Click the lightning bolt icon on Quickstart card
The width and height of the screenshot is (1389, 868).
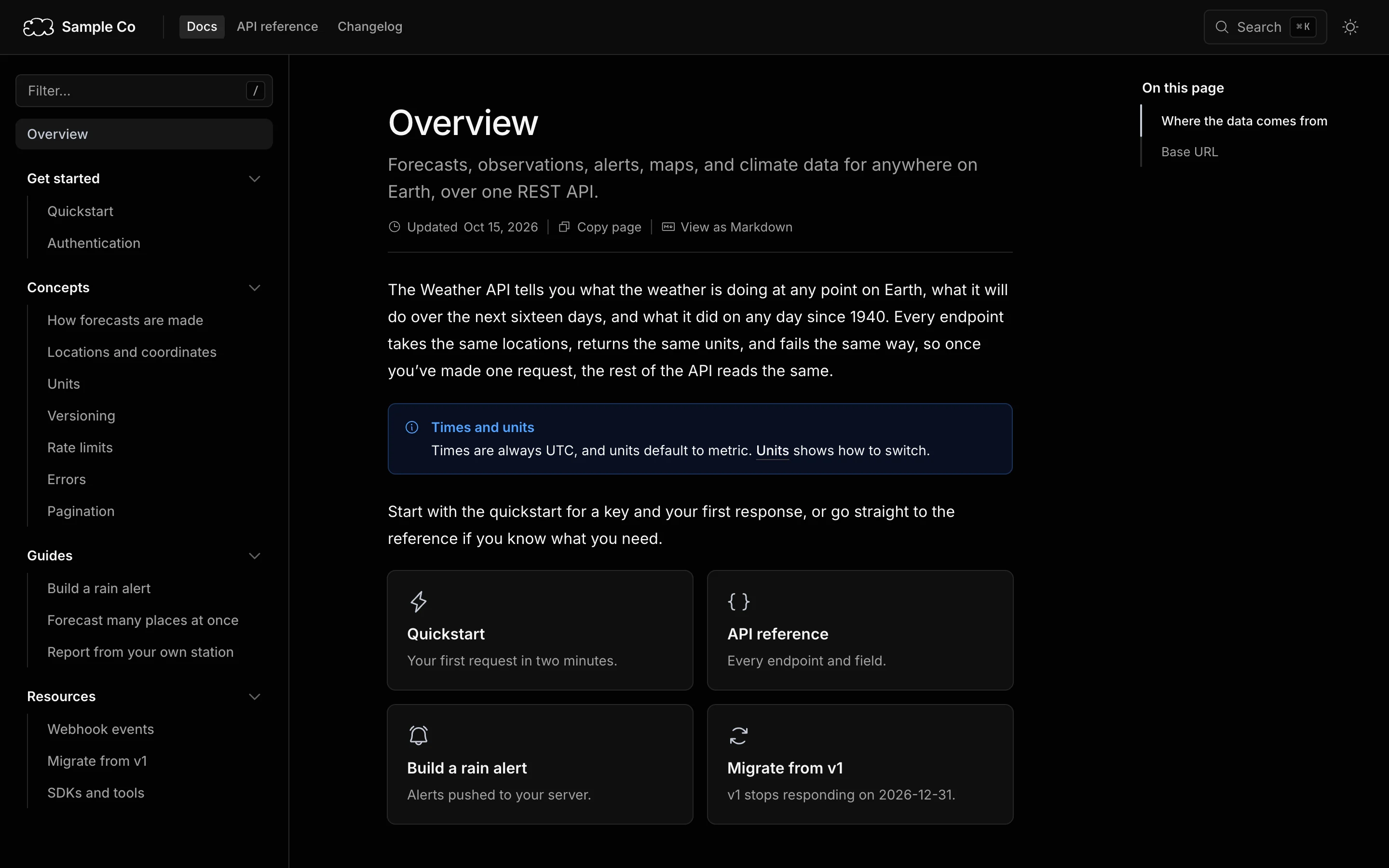pos(419,602)
